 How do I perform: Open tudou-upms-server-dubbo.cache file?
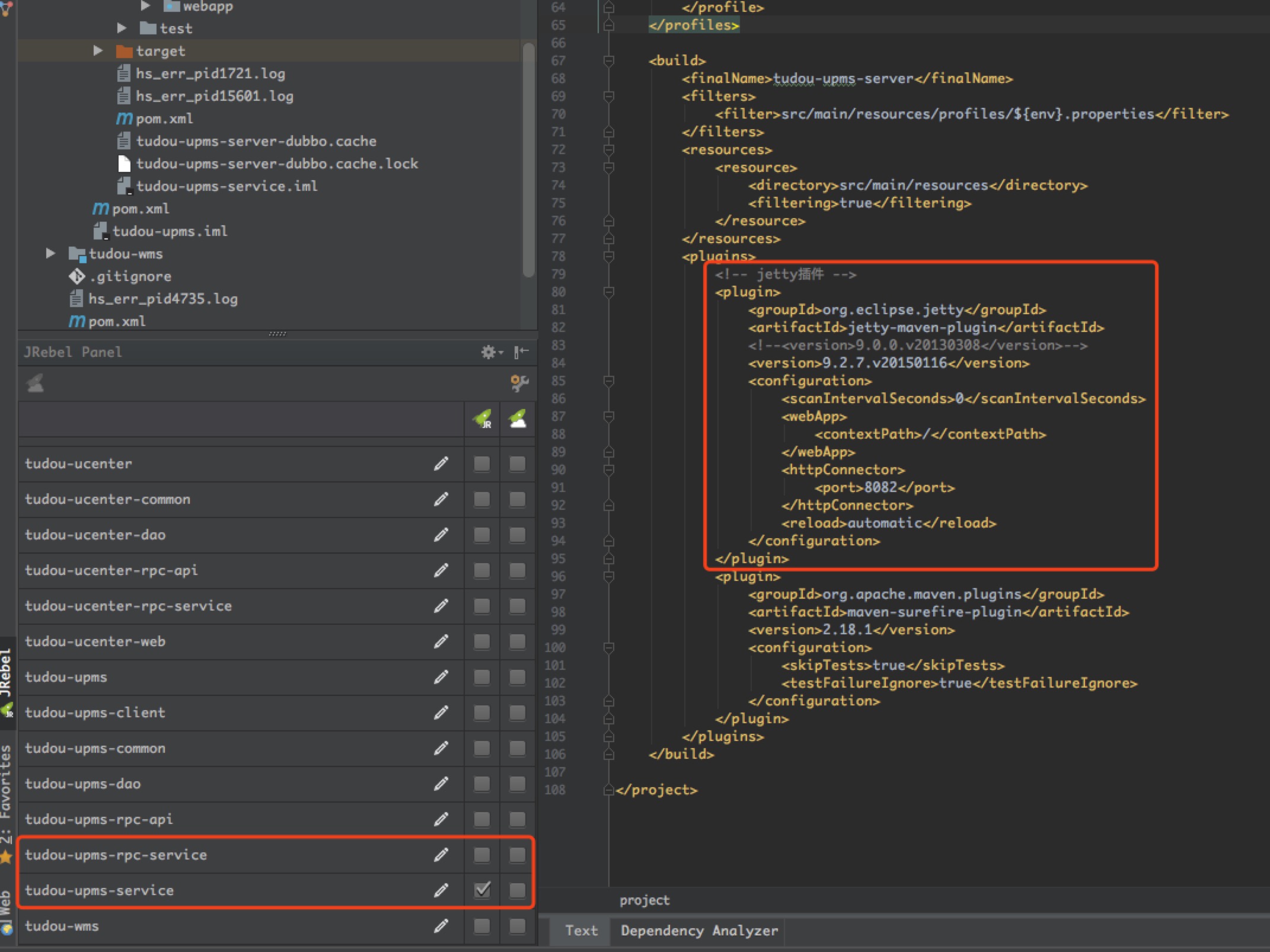247,141
